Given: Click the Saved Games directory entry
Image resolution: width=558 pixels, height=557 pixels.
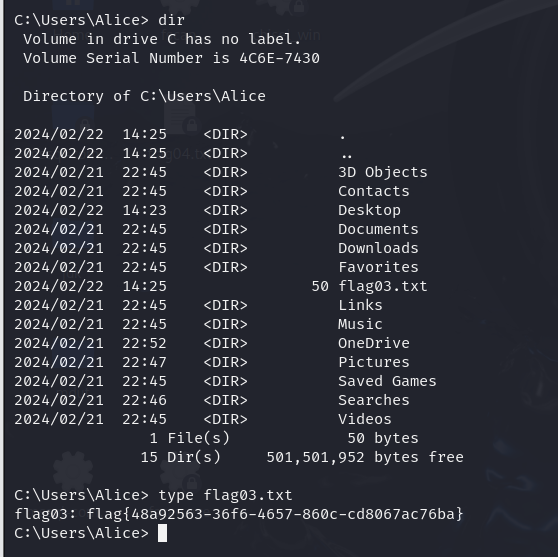Looking at the screenshot, I should pos(387,381).
